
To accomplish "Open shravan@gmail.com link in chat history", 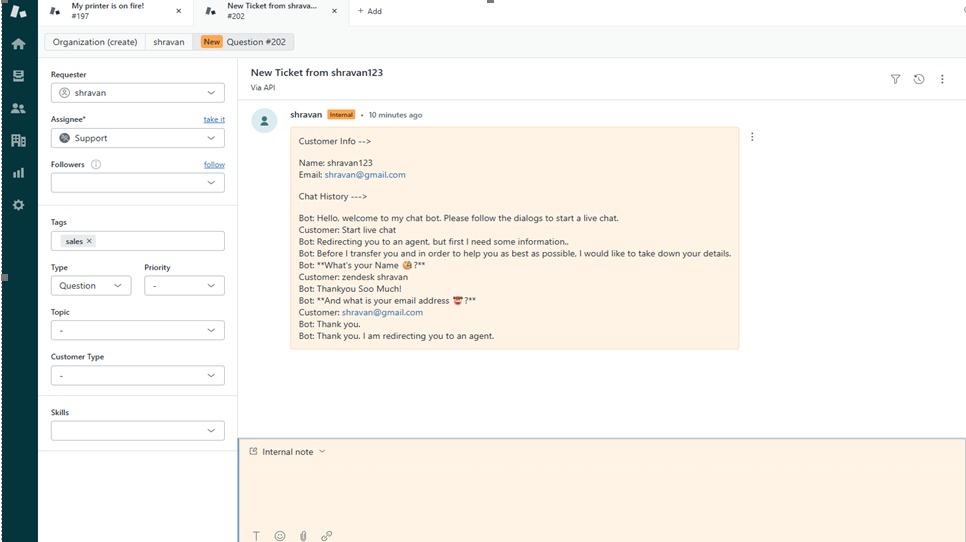I will point(382,312).
